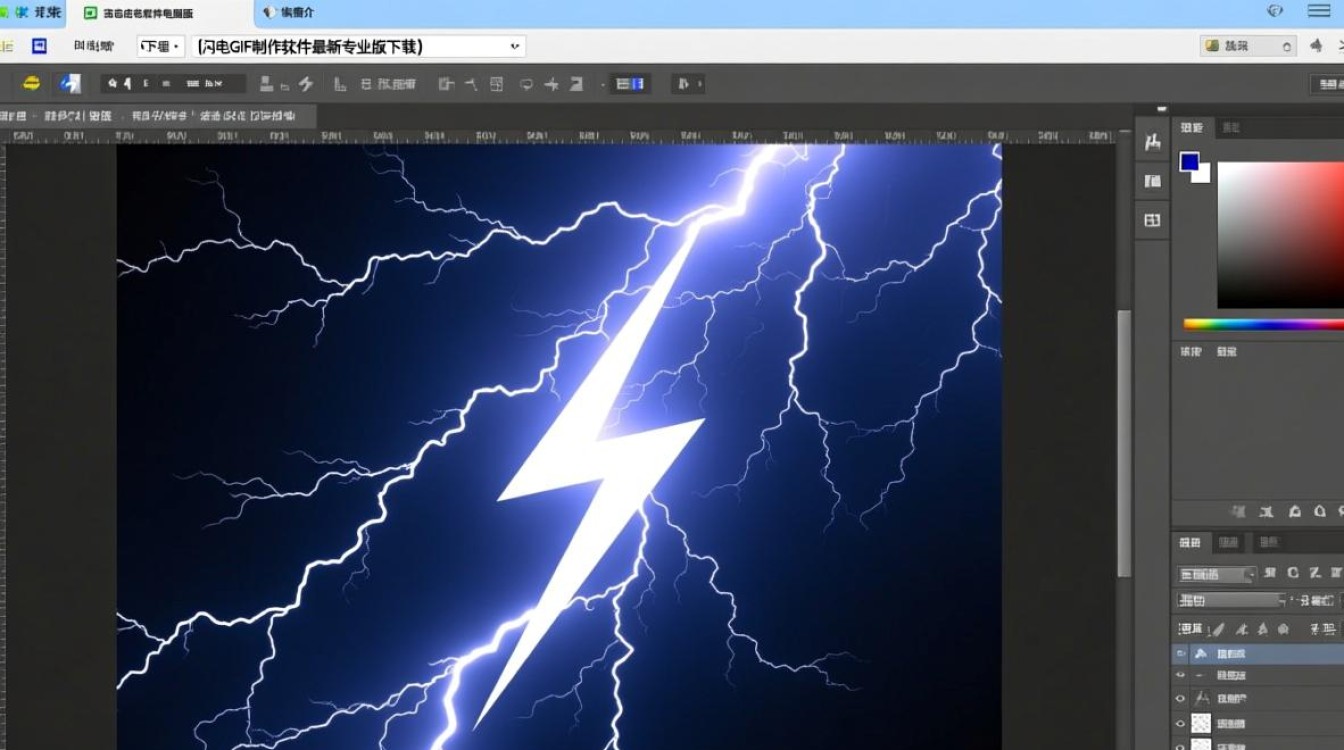Image resolution: width=1344 pixels, height=750 pixels.
Task: Click the bottom grid icon in collapsed panel strip
Action: [1152, 220]
